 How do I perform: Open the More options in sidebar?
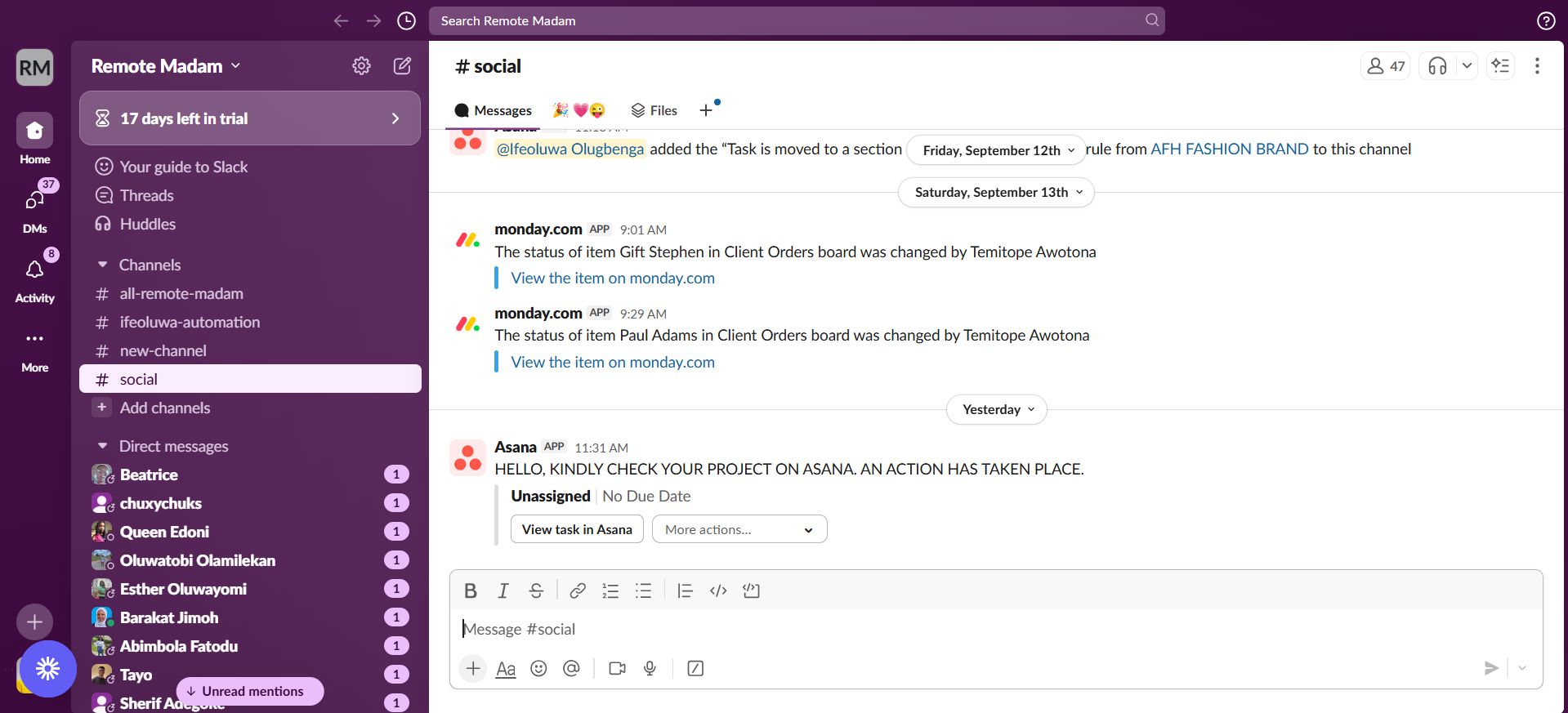click(34, 350)
